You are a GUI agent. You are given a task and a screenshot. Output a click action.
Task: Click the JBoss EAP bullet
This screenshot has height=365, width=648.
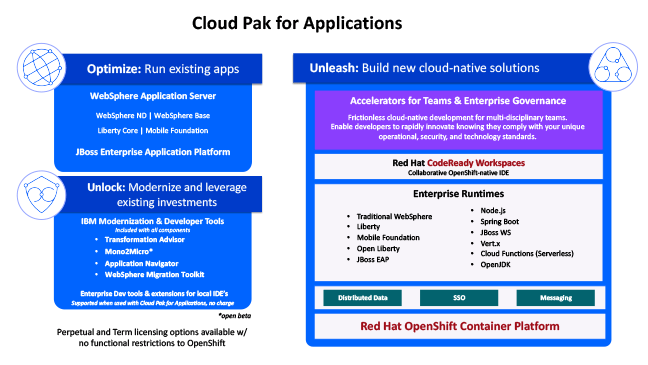[x=373, y=260]
